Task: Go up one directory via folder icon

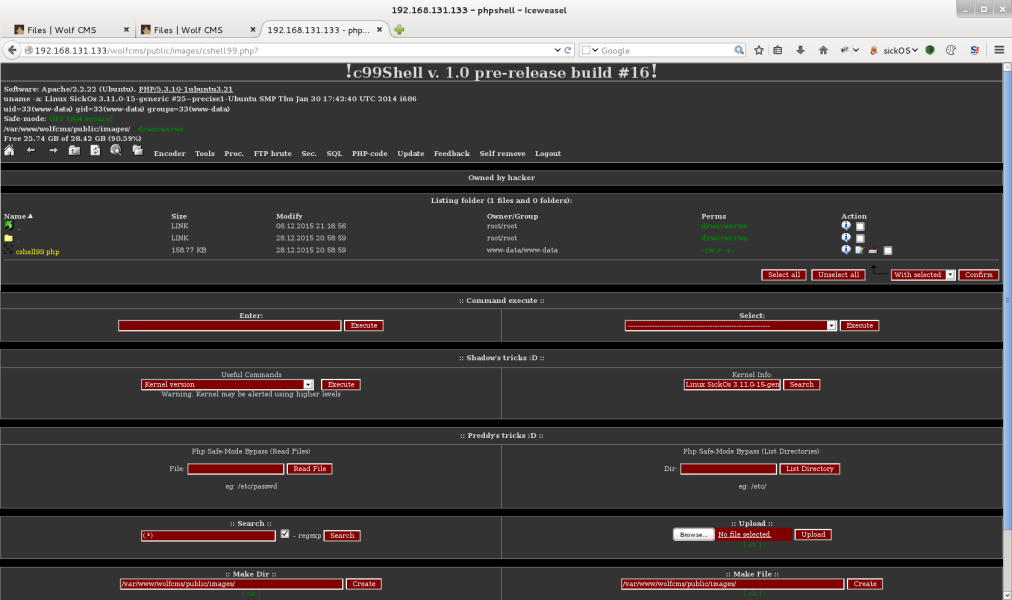Action: click(x=74, y=150)
